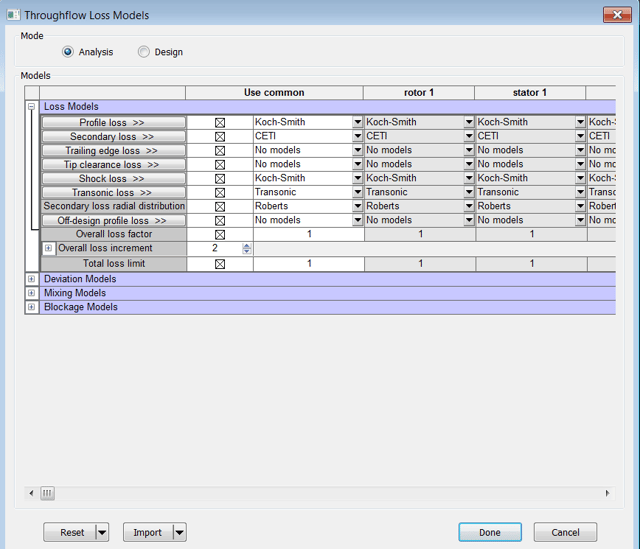Open rotor 1 Secondary loss dropdown
This screenshot has width=640, height=549.
pos(469,136)
